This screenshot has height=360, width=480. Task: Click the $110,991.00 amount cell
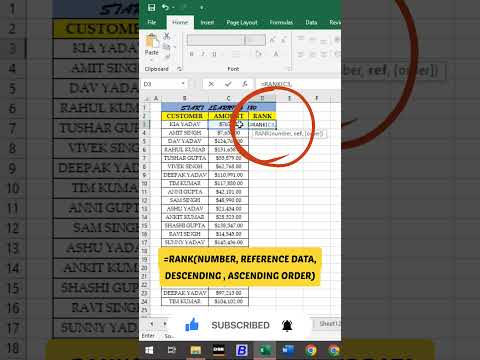[x=228, y=175]
